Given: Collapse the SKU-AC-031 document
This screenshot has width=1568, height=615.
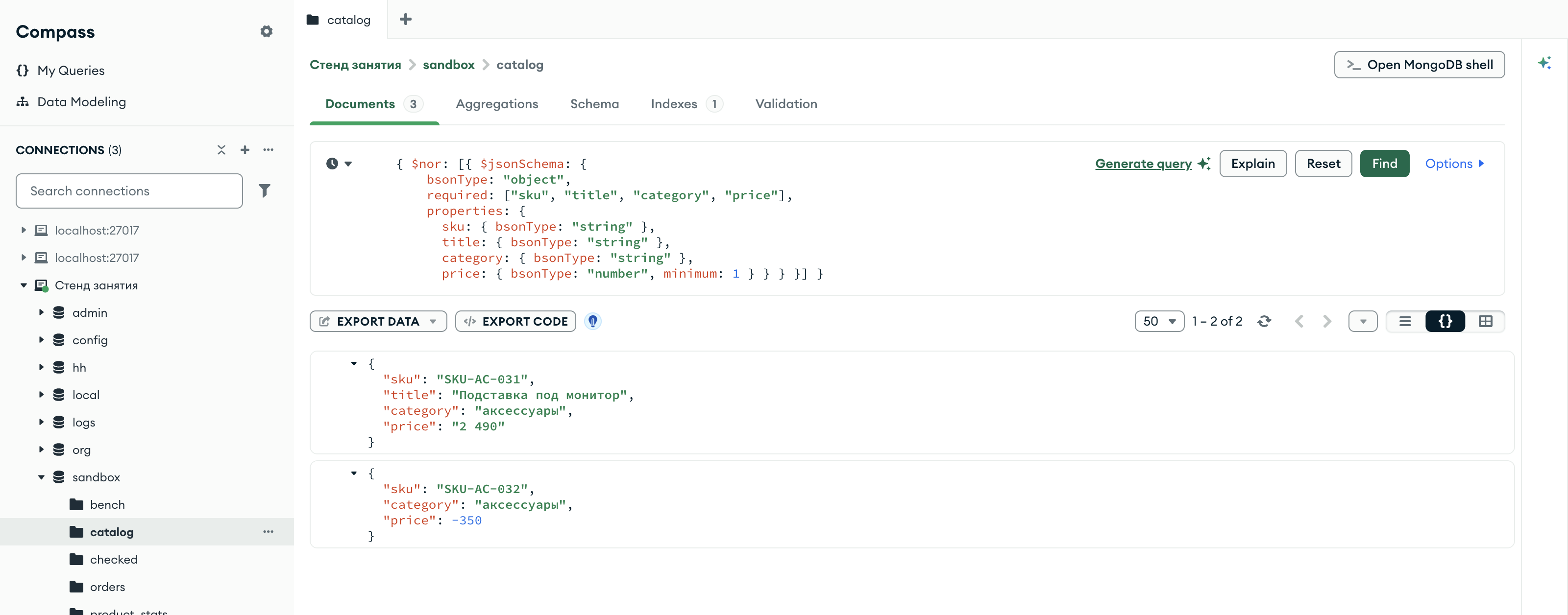Looking at the screenshot, I should click(354, 364).
